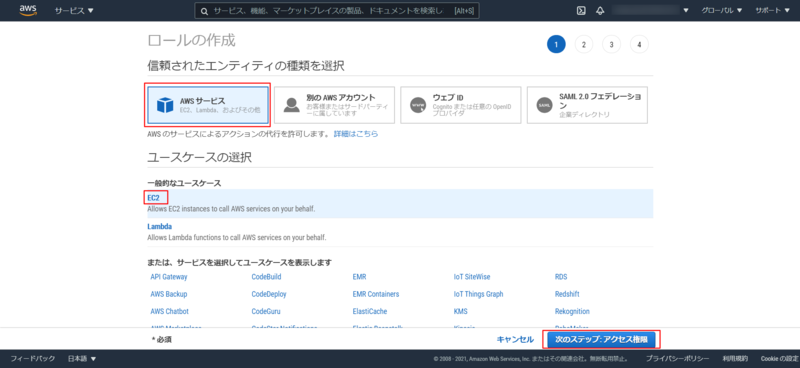Select CodeBuild service
Viewport: 800px width, 368px height.
click(x=266, y=277)
